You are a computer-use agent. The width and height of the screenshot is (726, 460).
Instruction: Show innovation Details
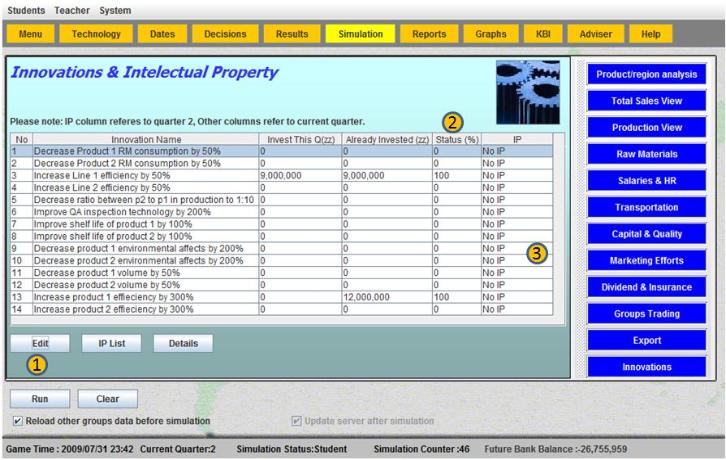click(x=183, y=344)
